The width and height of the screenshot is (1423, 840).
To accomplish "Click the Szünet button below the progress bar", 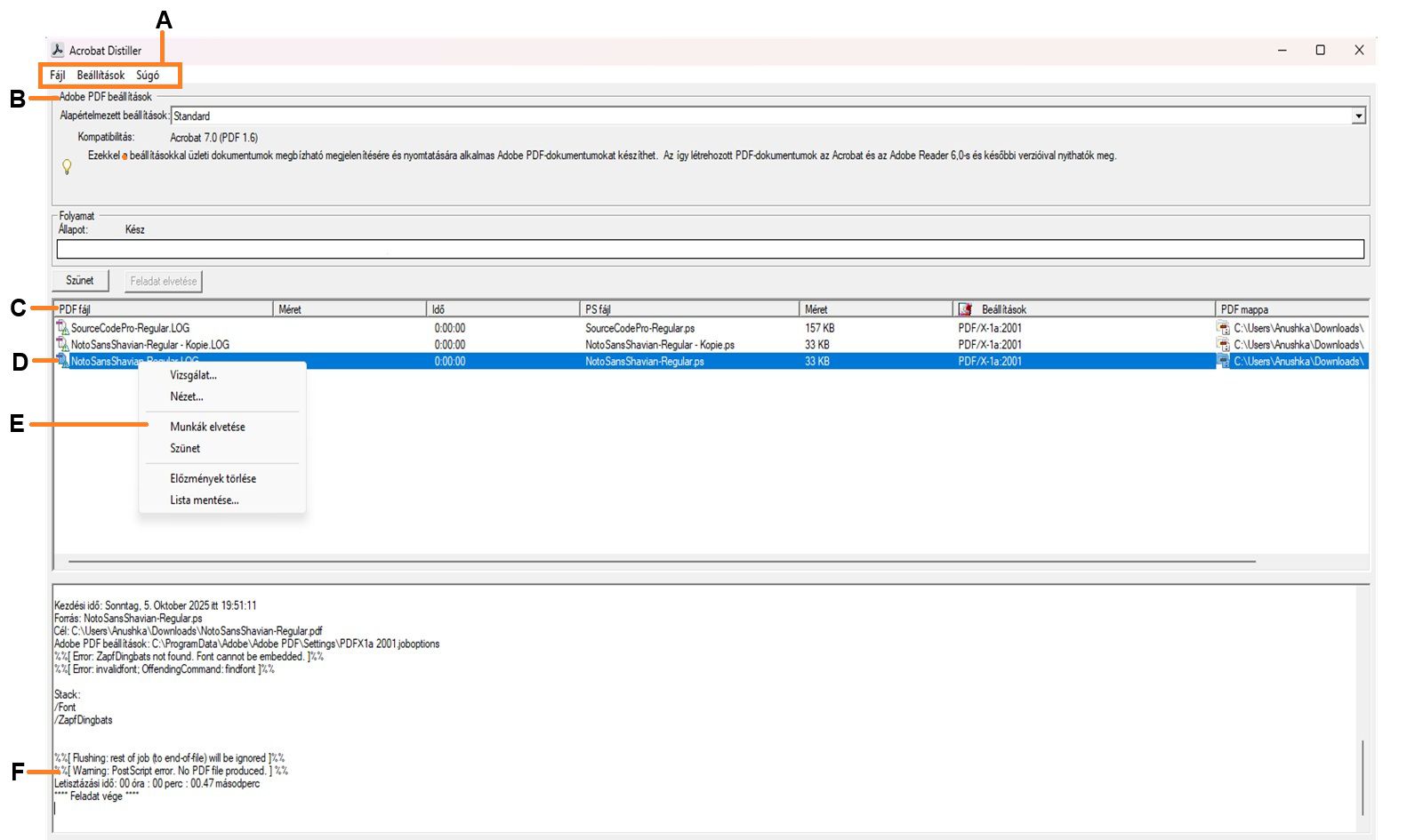I will tap(80, 281).
